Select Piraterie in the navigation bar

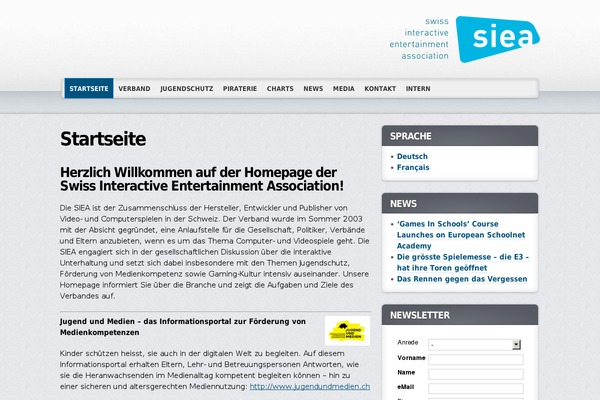(x=240, y=88)
